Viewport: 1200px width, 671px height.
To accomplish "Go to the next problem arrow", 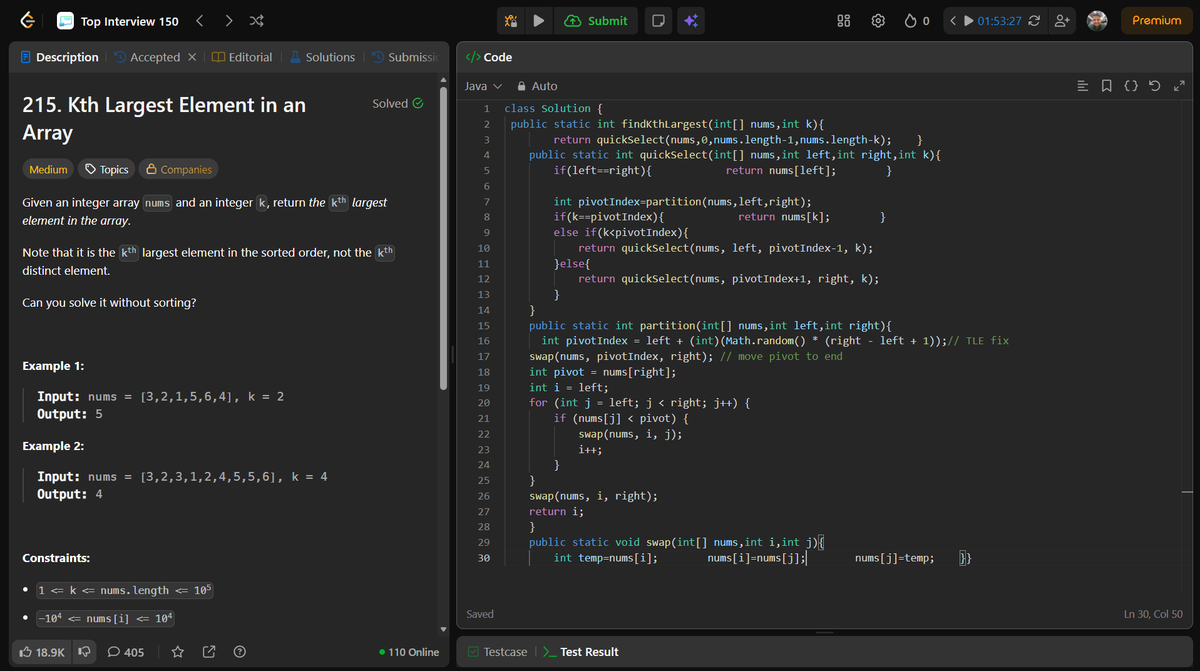I will click(228, 21).
